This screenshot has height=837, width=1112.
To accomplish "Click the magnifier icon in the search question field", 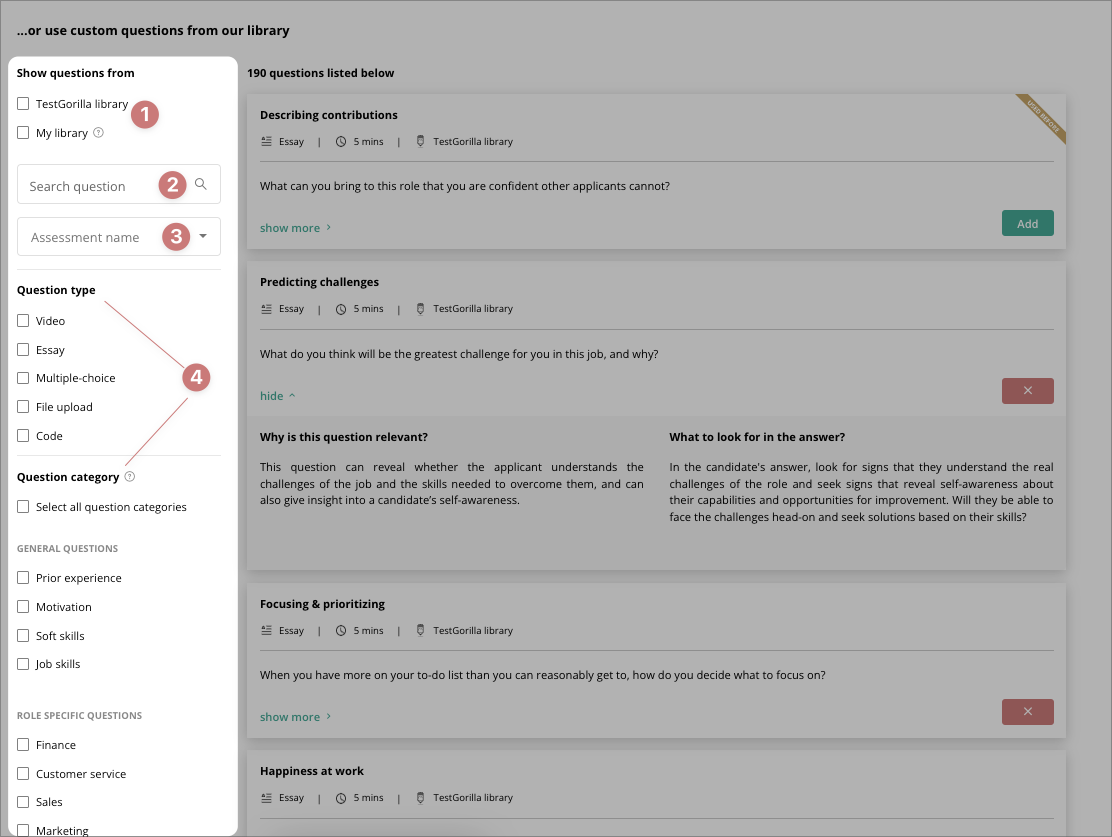I will [202, 185].
